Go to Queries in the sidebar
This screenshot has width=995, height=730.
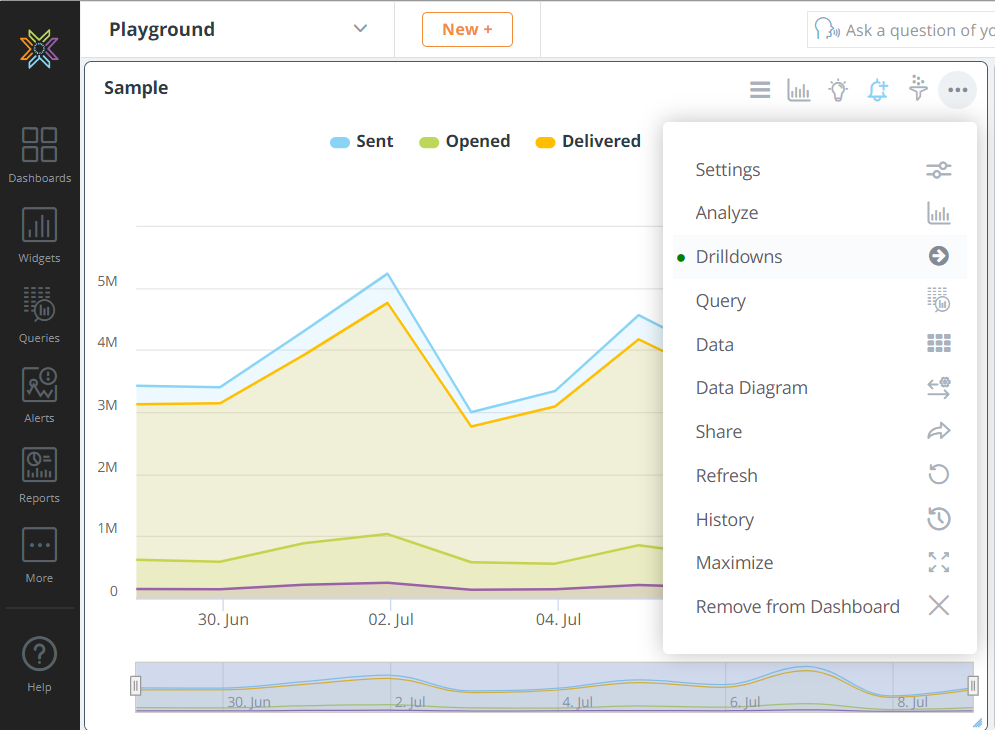pos(39,315)
